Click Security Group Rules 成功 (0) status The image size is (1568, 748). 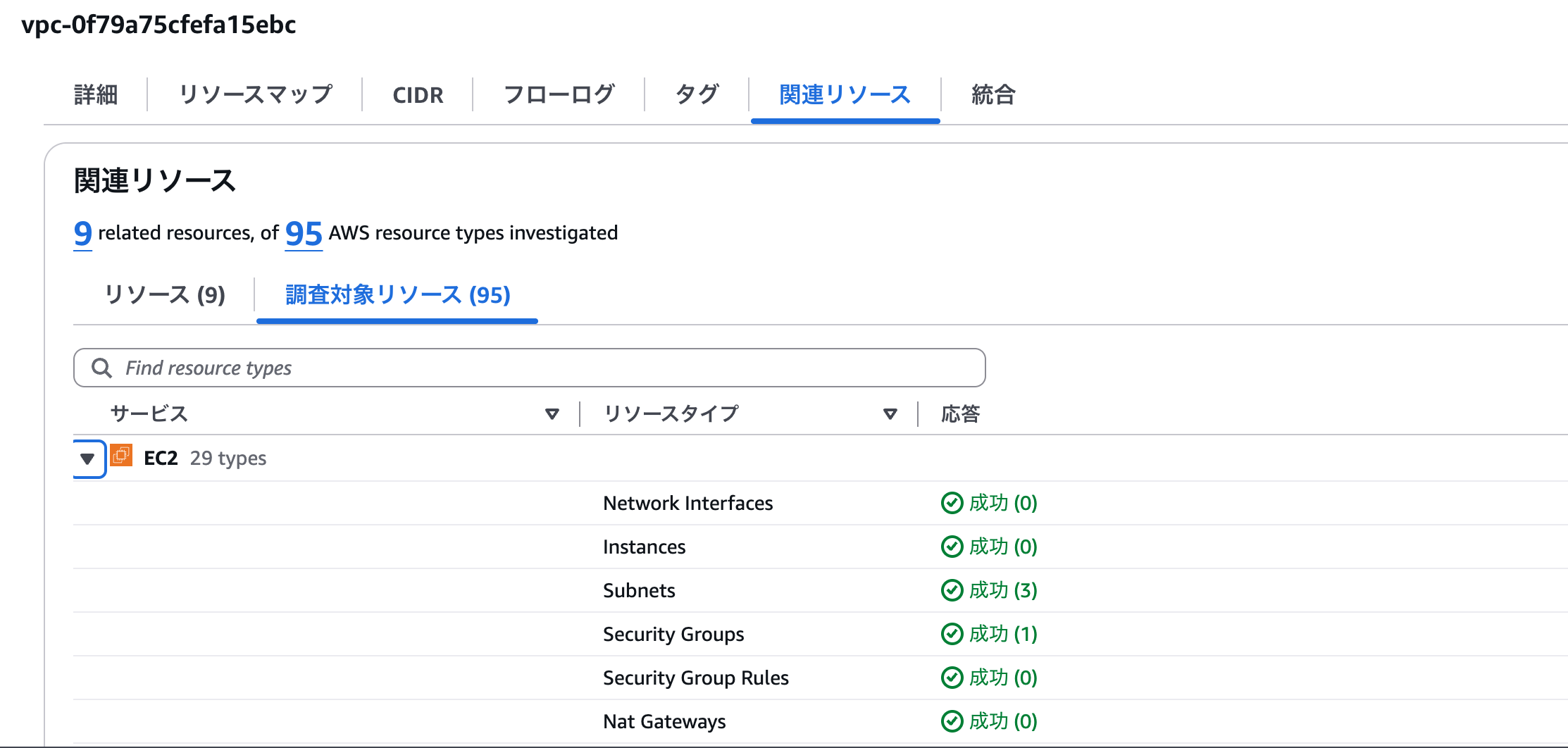coord(989,678)
